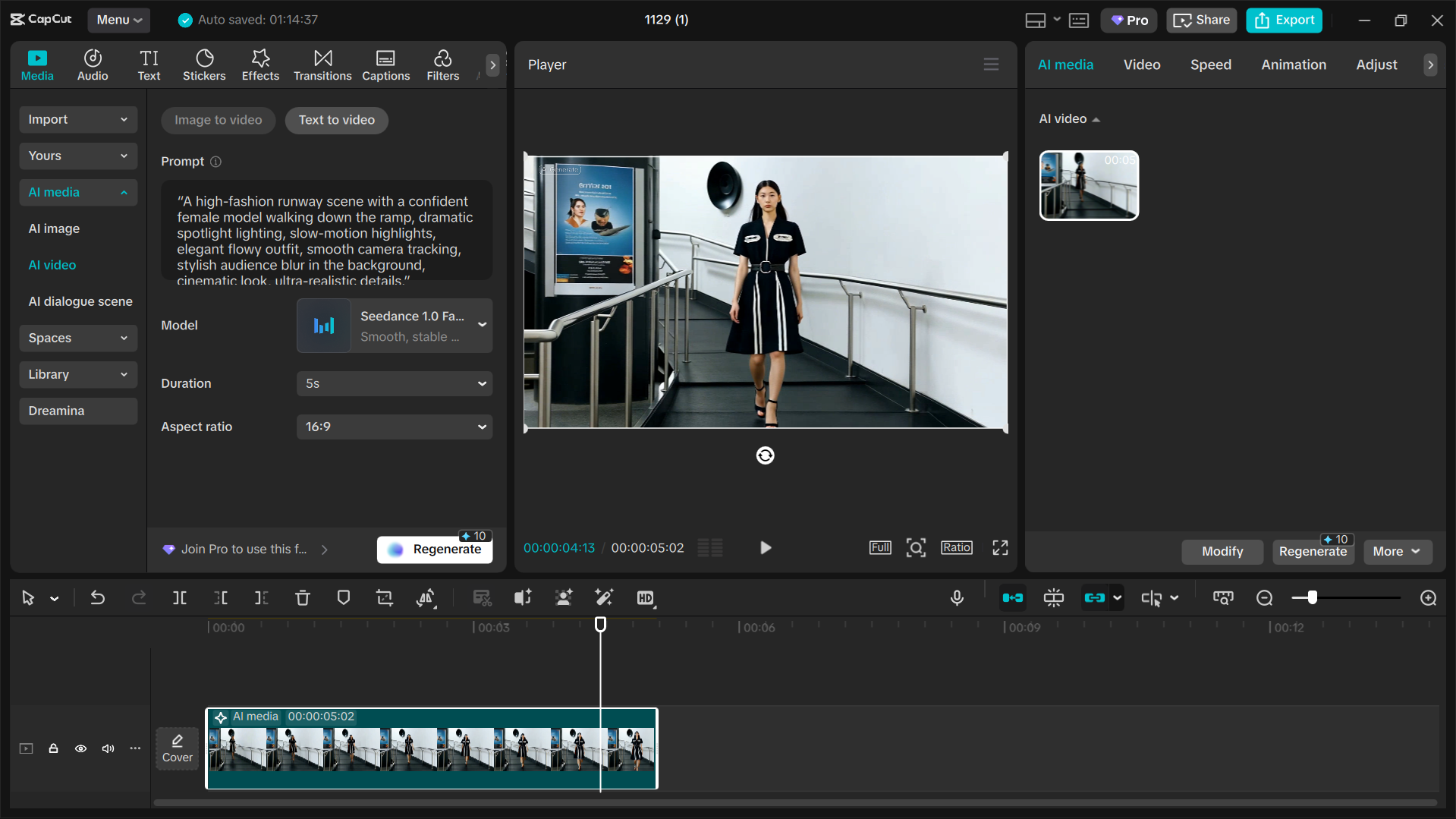
Task: Select the AI video thumbnail in right panel
Action: point(1089,186)
